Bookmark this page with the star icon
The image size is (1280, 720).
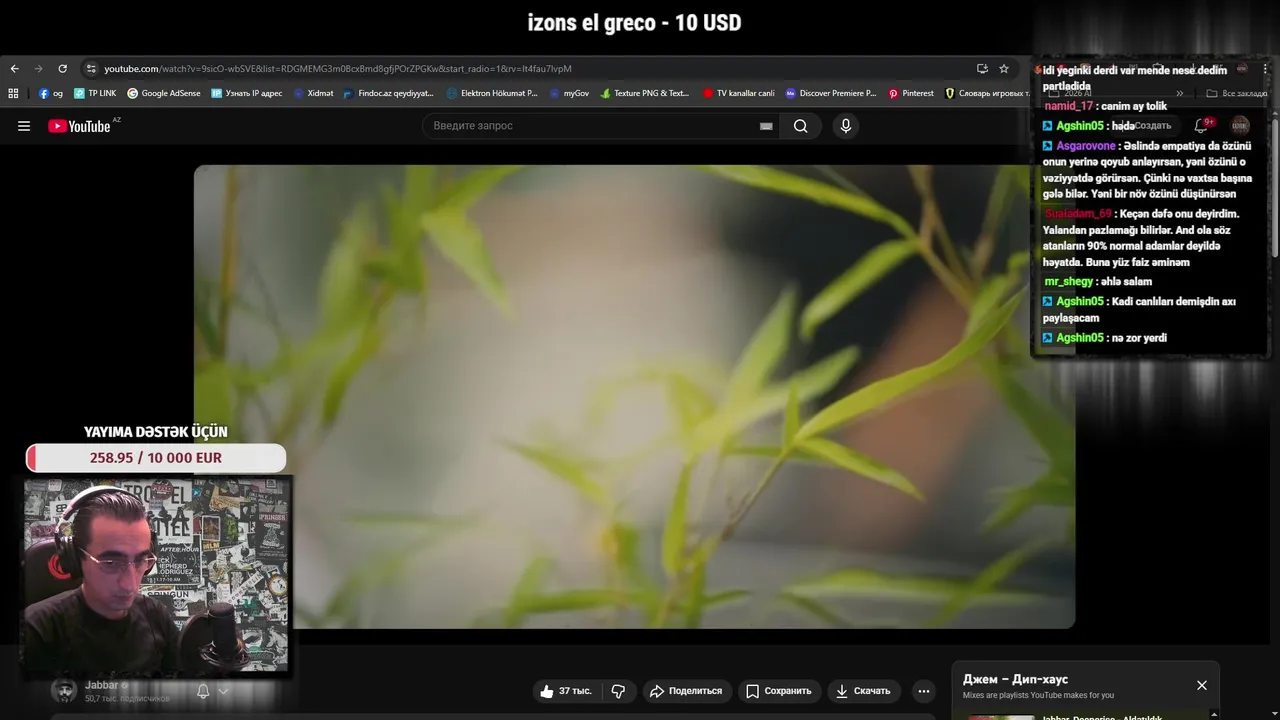(x=1004, y=69)
